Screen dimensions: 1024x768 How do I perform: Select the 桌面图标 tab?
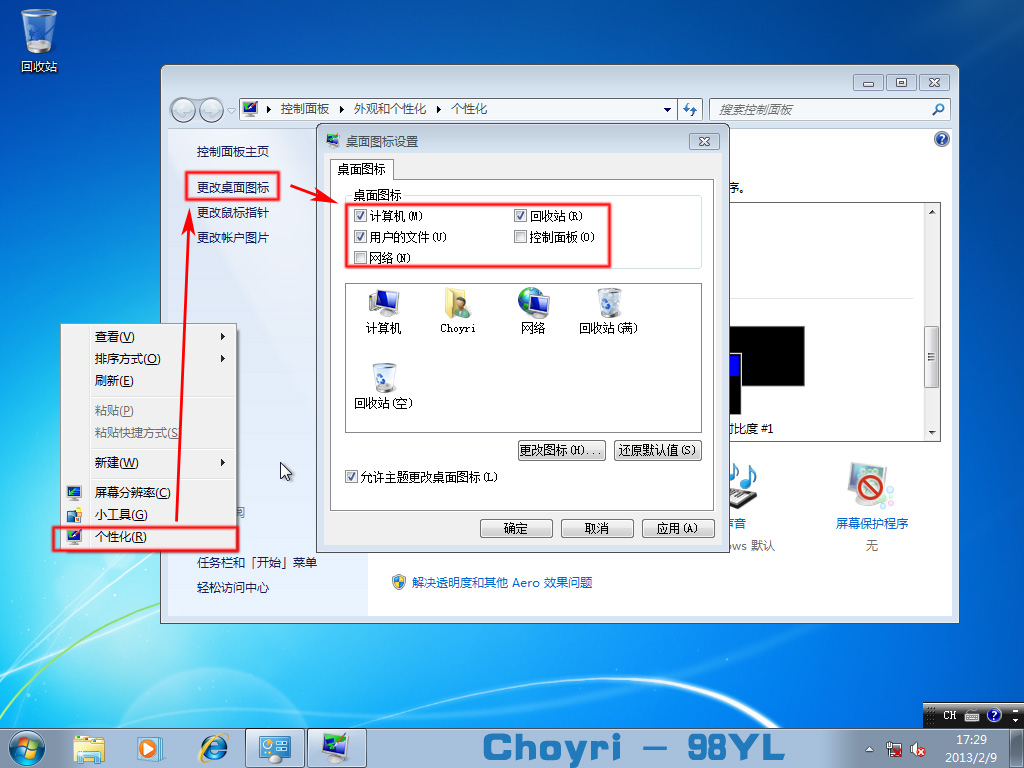click(x=361, y=169)
